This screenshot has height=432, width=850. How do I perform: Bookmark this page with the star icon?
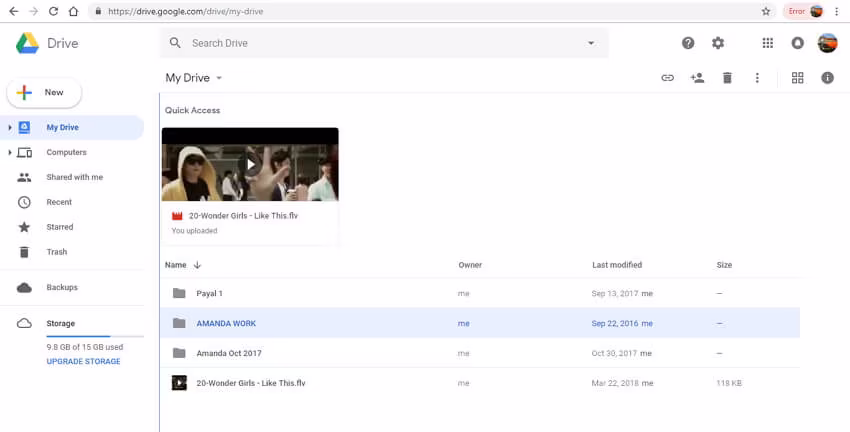click(x=766, y=12)
